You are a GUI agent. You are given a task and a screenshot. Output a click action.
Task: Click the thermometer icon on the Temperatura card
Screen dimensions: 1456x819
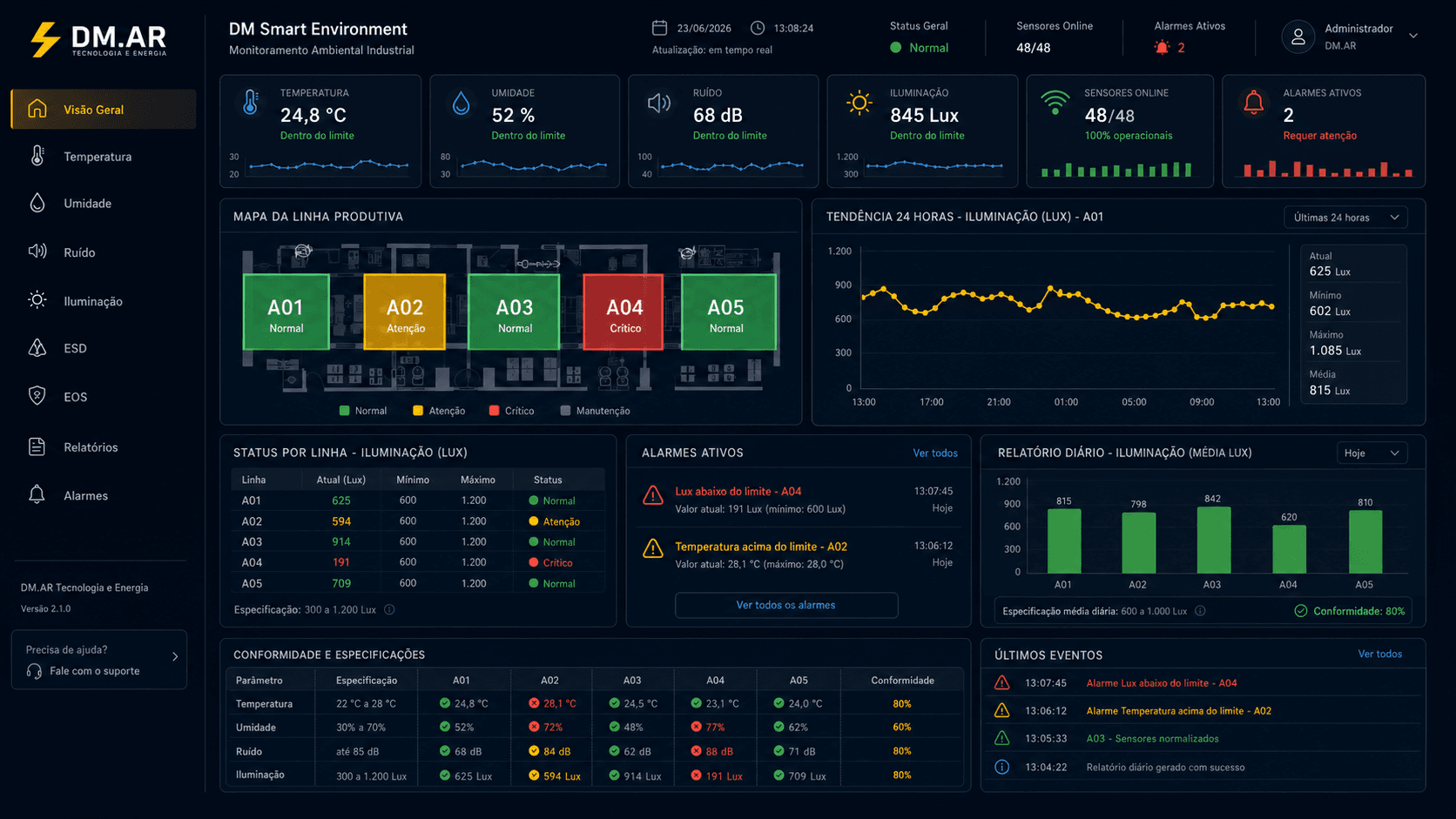tap(251, 103)
